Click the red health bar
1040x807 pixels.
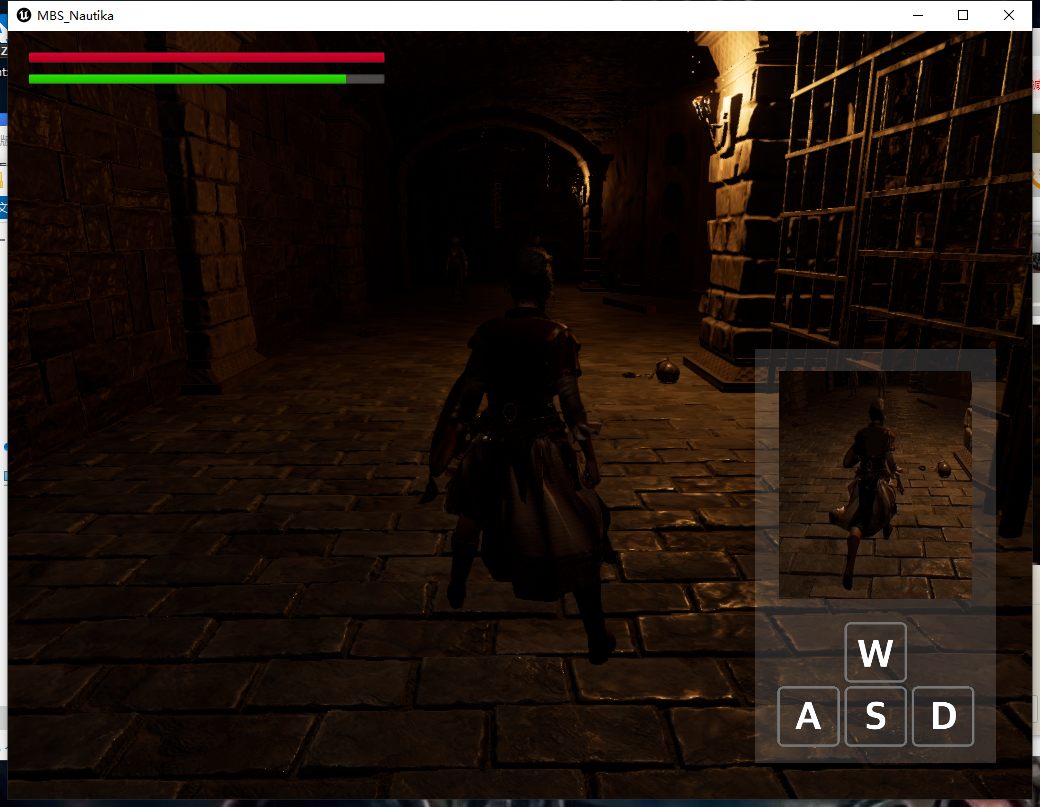tap(206, 58)
